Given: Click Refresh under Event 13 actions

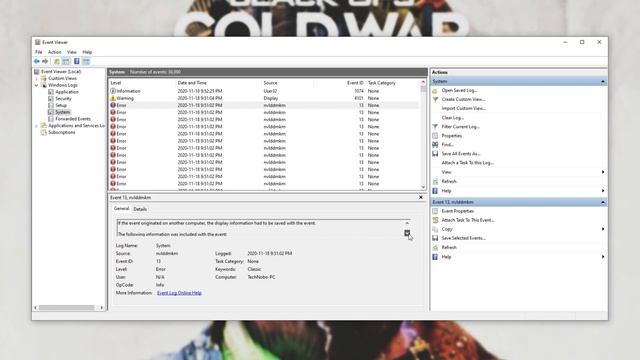Looking at the screenshot, I should click(449, 247).
